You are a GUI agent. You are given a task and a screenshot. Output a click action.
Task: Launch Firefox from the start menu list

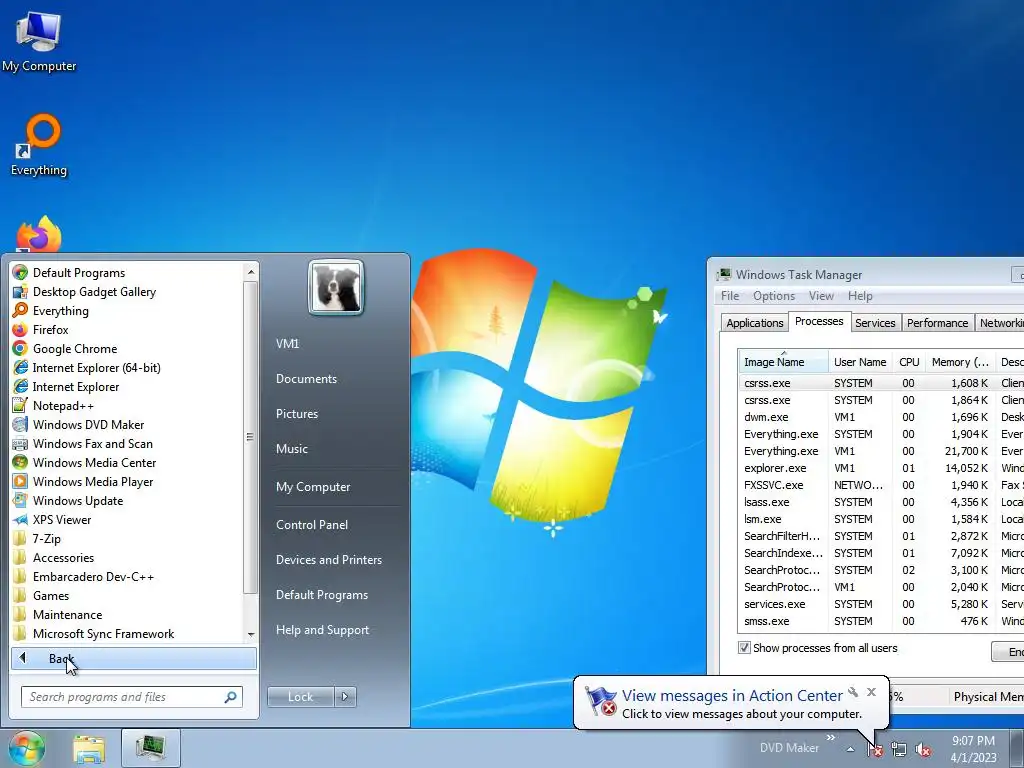pyautogui.click(x=50, y=330)
